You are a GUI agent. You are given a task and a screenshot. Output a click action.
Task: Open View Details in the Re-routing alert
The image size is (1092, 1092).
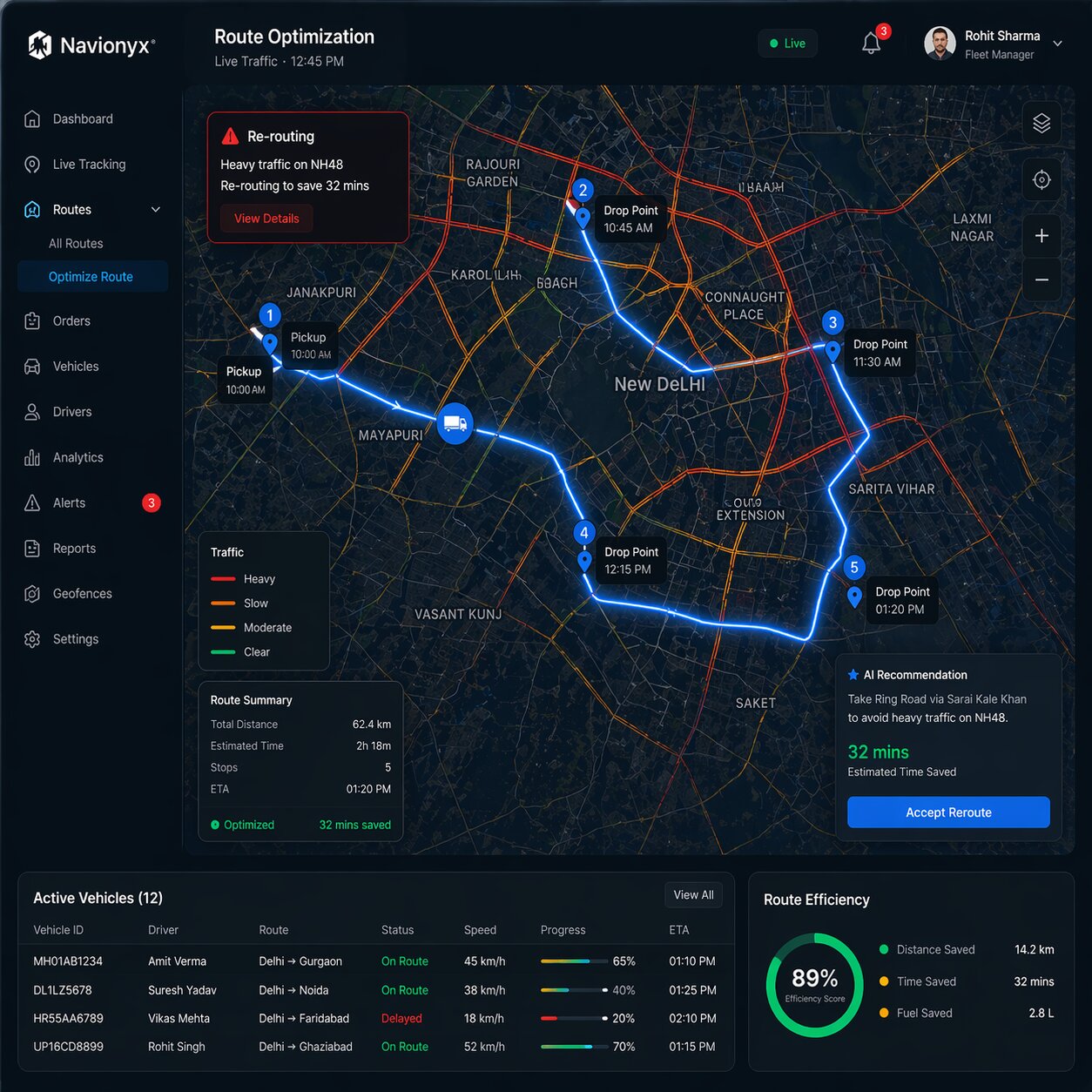(x=266, y=218)
